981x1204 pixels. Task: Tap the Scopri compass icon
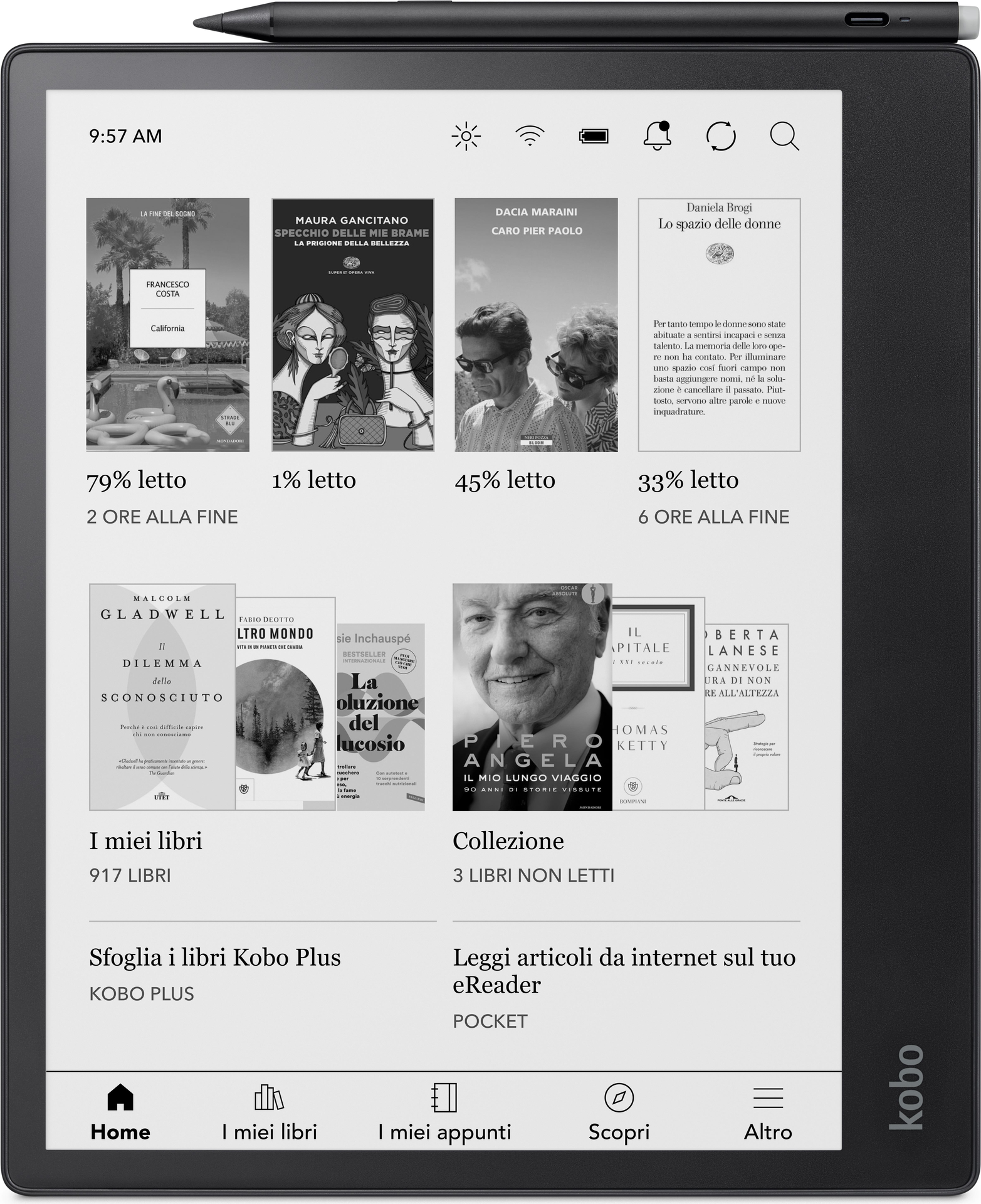[619, 1097]
